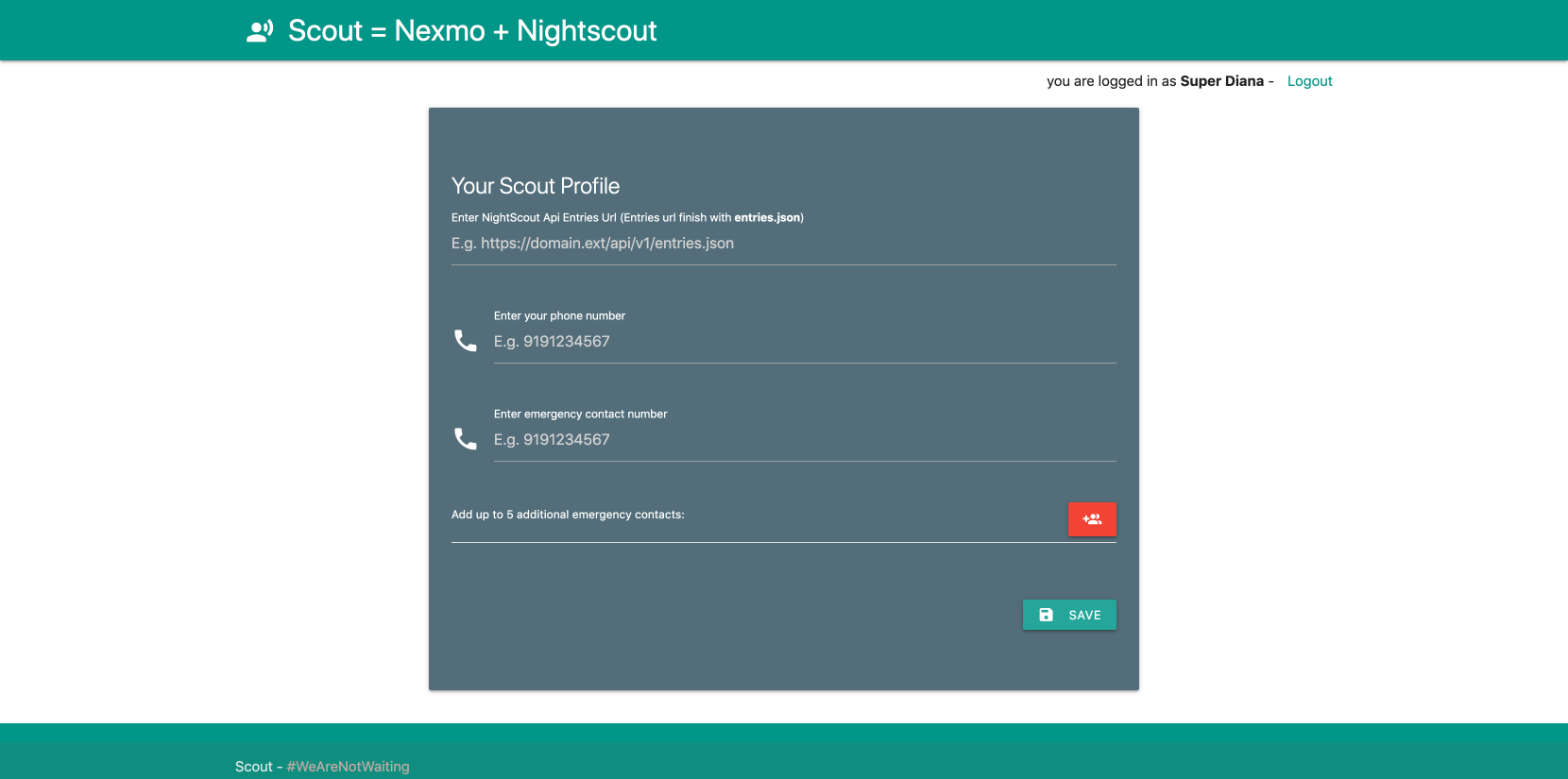
Task: Click the 'Enter NightScout Api Entries Url' label
Action: coord(627,217)
